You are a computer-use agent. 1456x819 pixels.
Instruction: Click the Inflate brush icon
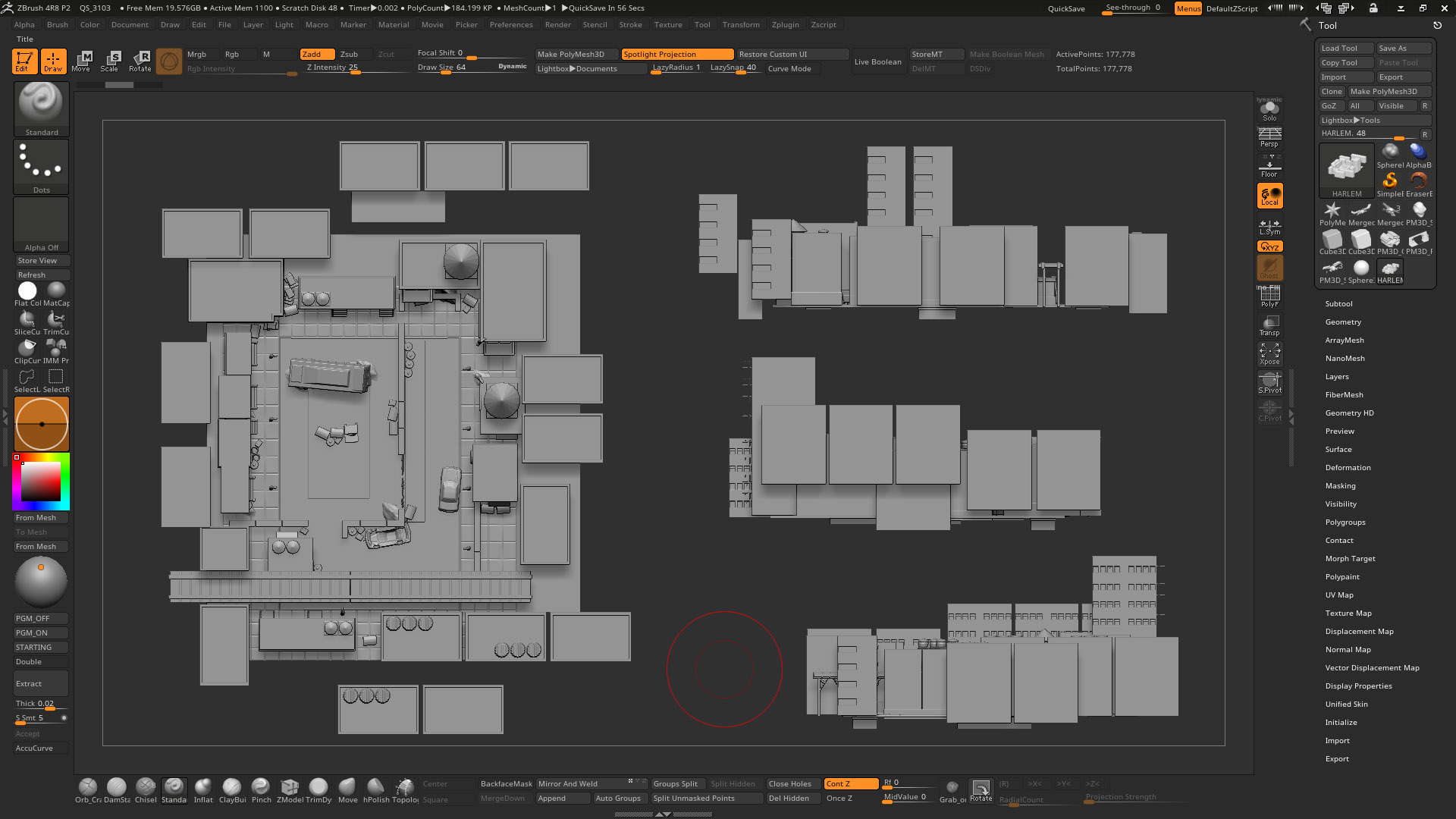tap(204, 787)
